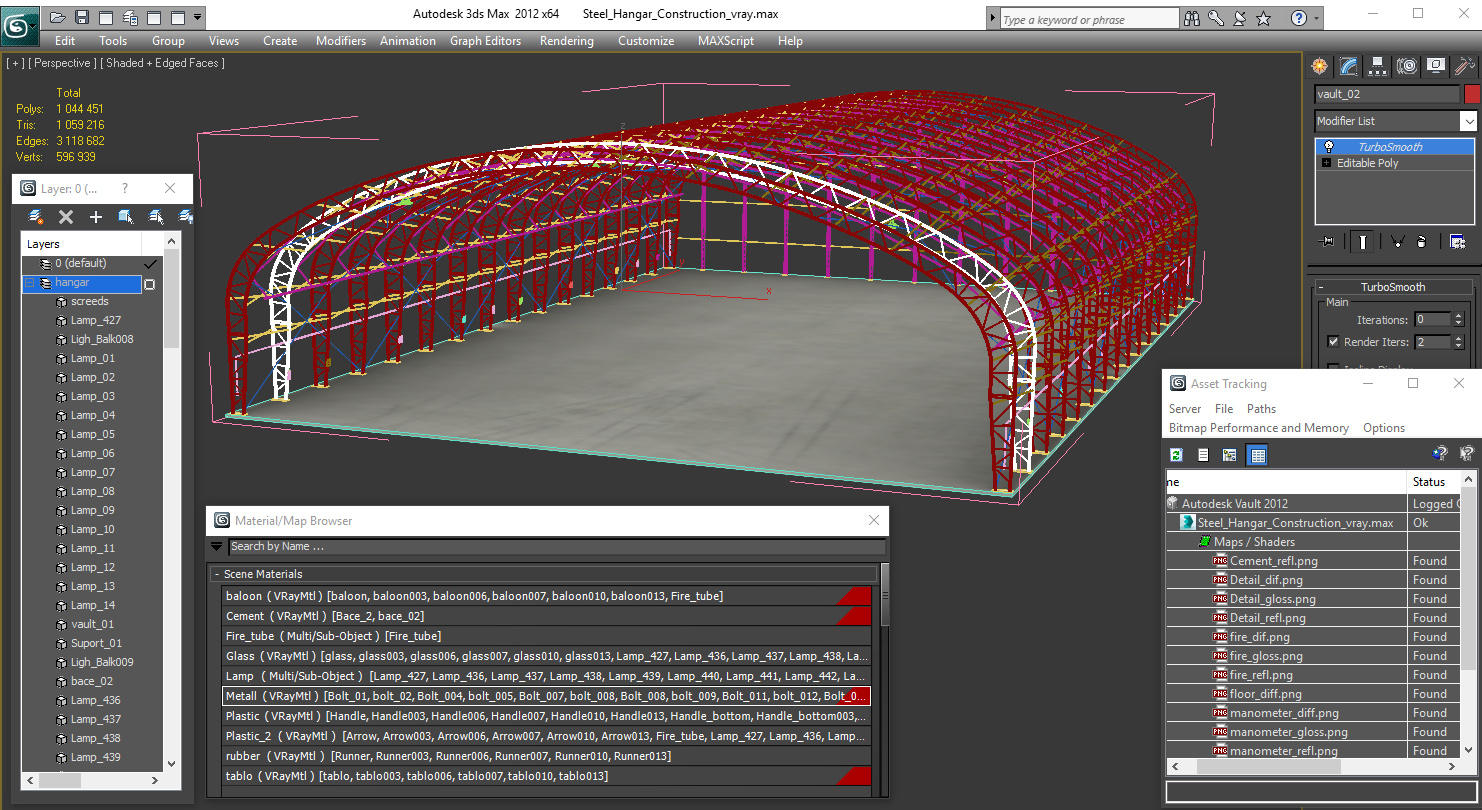Open the Hierarchy command panel tab
This screenshot has width=1482, height=810.
tap(1378, 66)
